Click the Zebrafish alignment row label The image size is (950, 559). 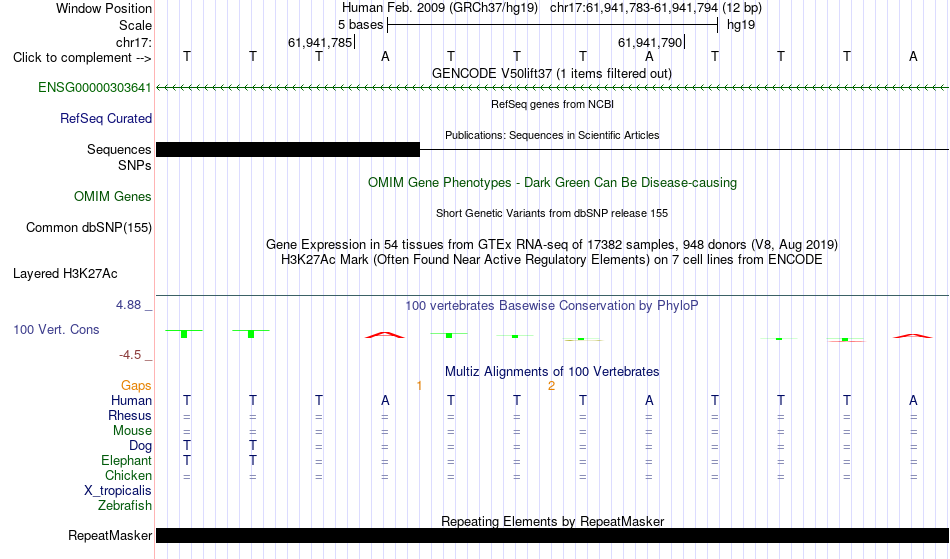click(125, 506)
